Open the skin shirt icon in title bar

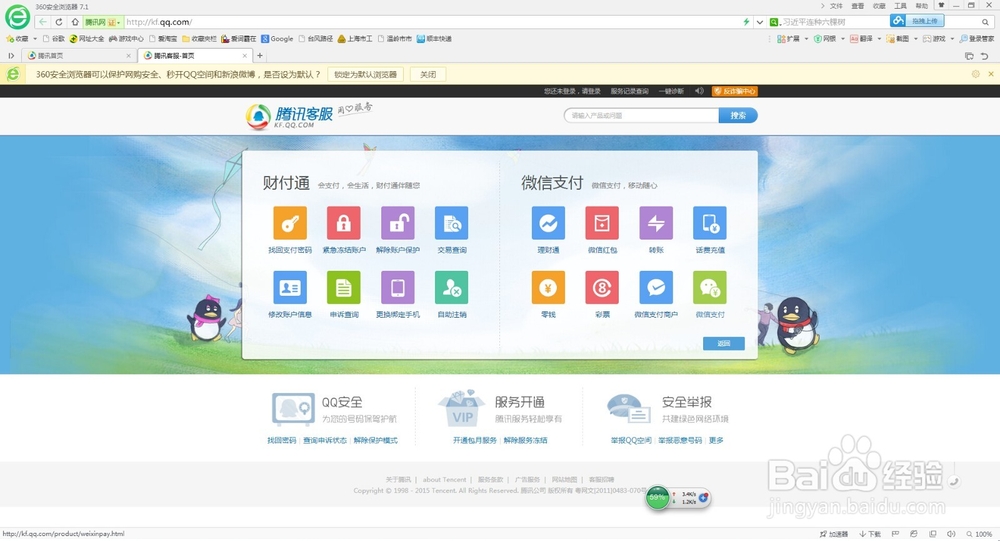(941, 5)
